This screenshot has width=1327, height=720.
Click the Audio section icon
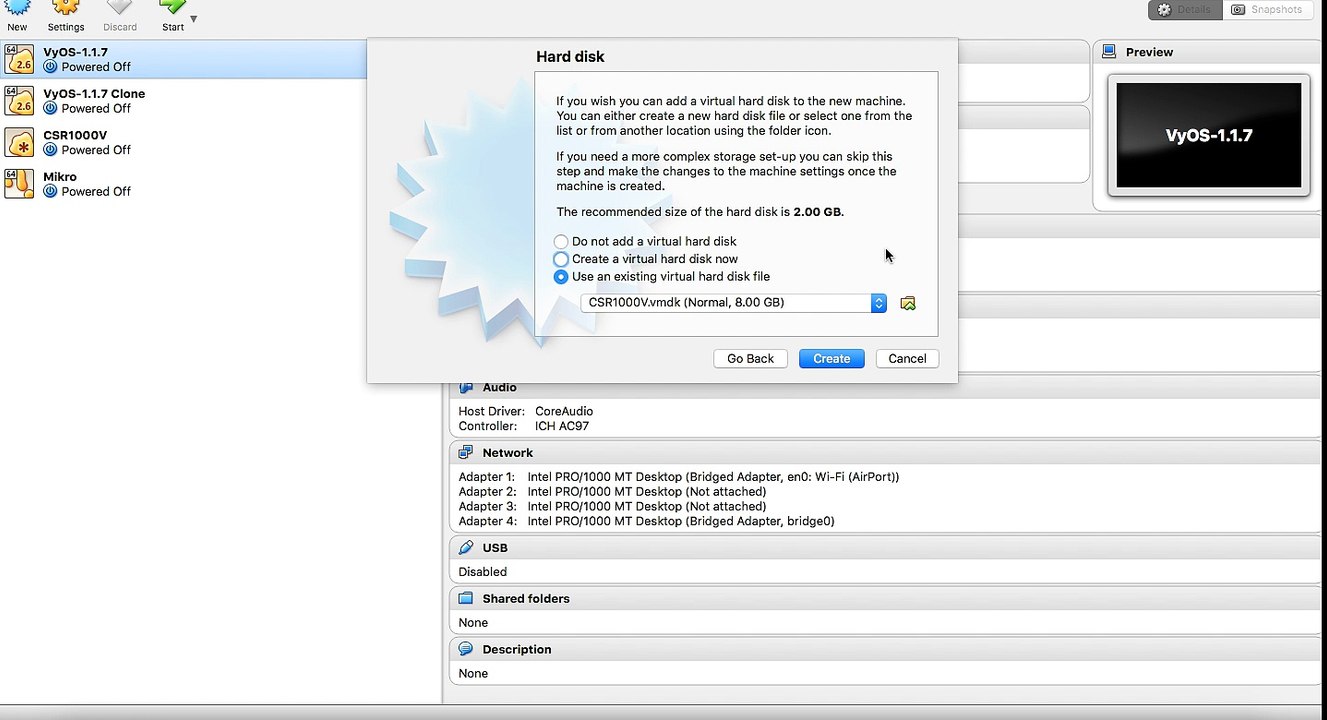pos(466,387)
